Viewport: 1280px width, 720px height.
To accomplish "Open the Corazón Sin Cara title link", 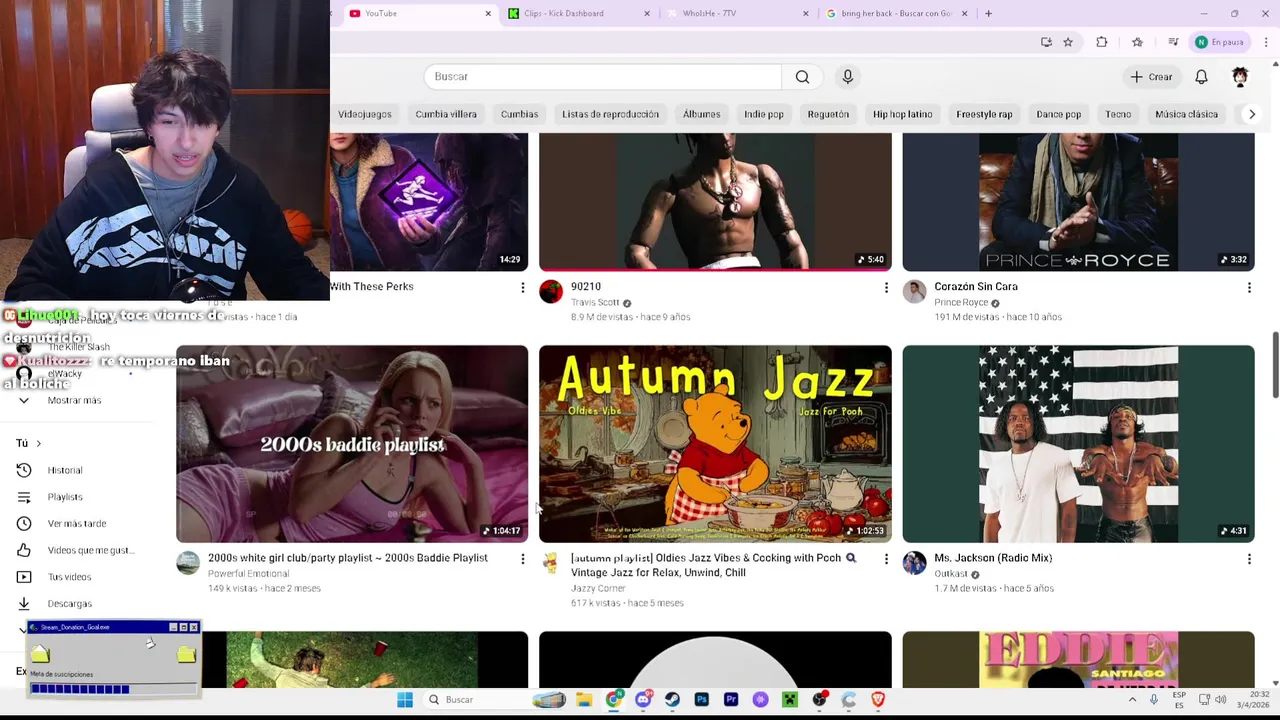I will [976, 287].
